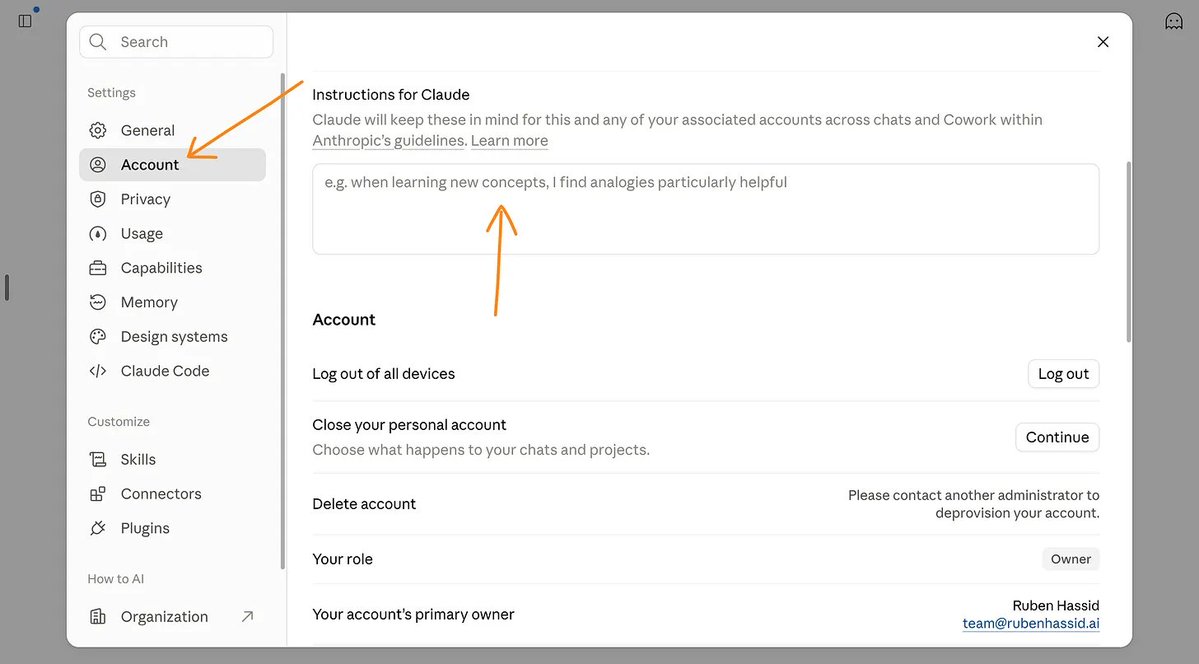Open the Memory icon in sidebar

(x=98, y=302)
